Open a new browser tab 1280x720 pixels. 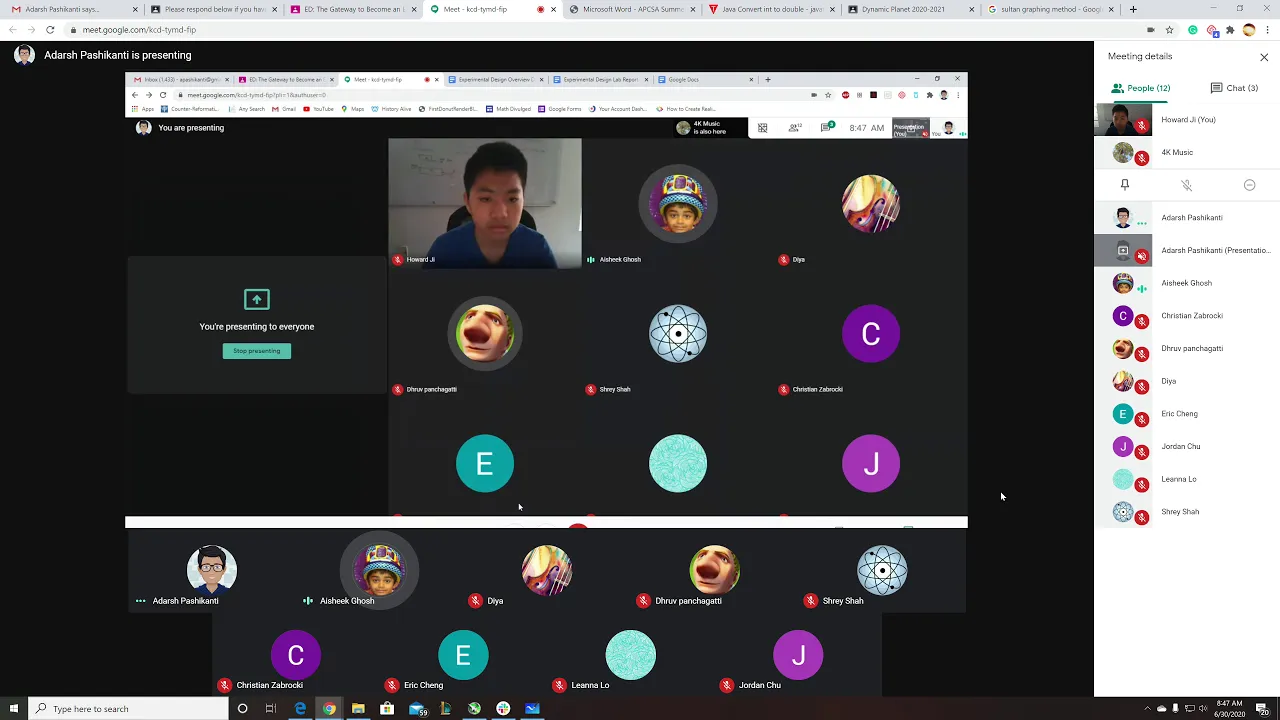1133,9
